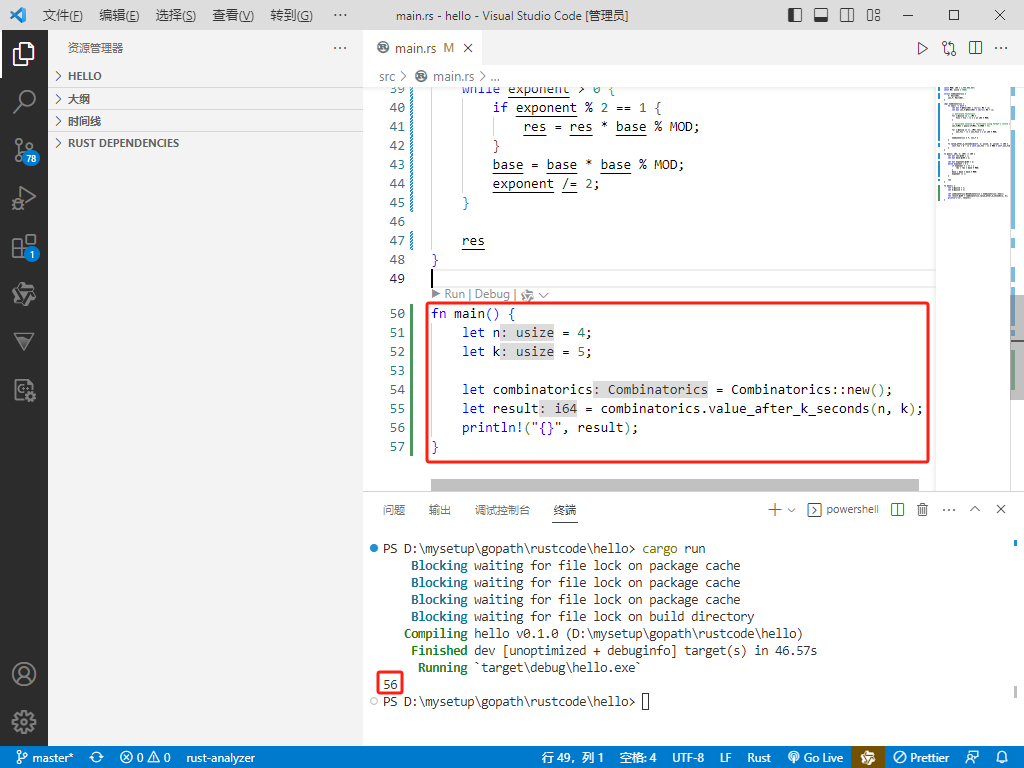Screen dimensions: 1024x768
Task: Open the 文件(F) menu
Action: click(63, 15)
